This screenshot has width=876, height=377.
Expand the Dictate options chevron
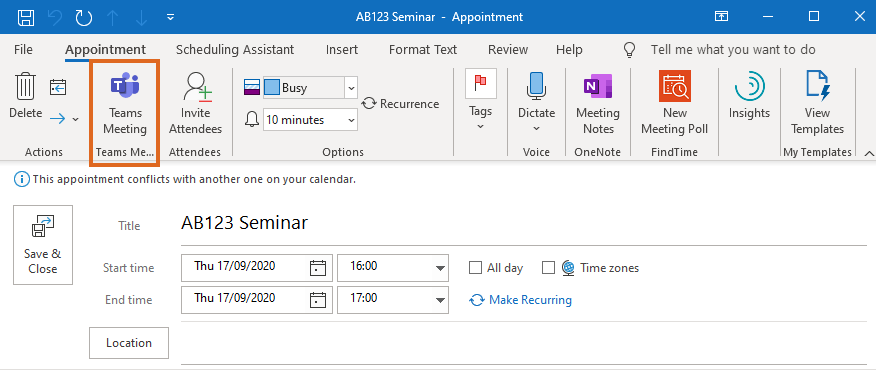pos(536,129)
